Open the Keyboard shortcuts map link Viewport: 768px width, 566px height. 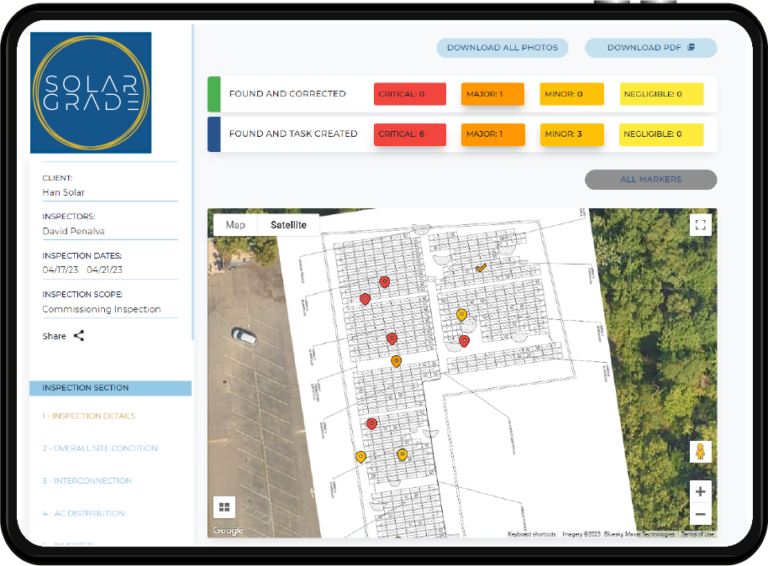(531, 534)
